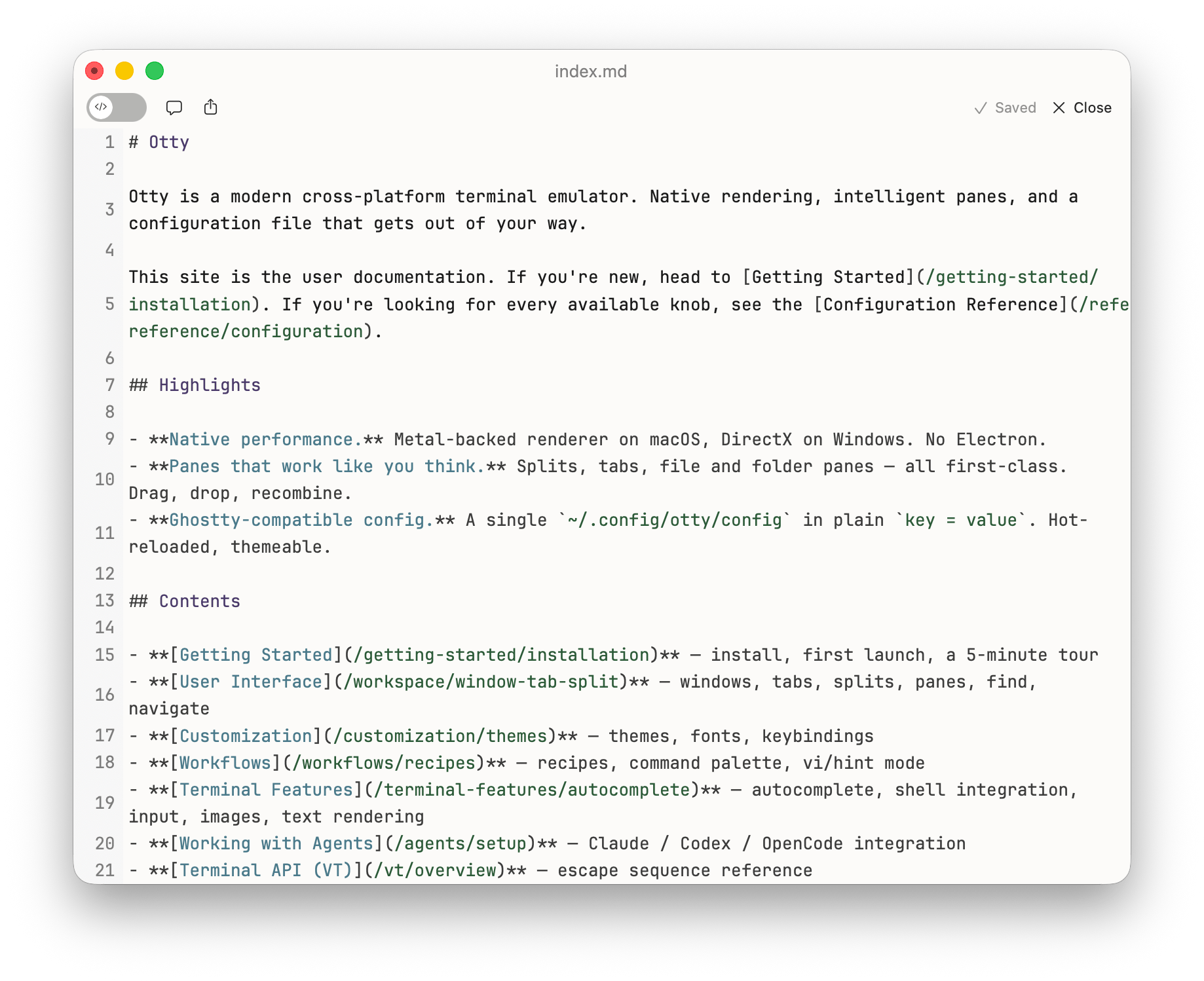The image size is (1204, 981).
Task: Click the '/customization/themes' URL path
Action: pyautogui.click(x=440, y=736)
